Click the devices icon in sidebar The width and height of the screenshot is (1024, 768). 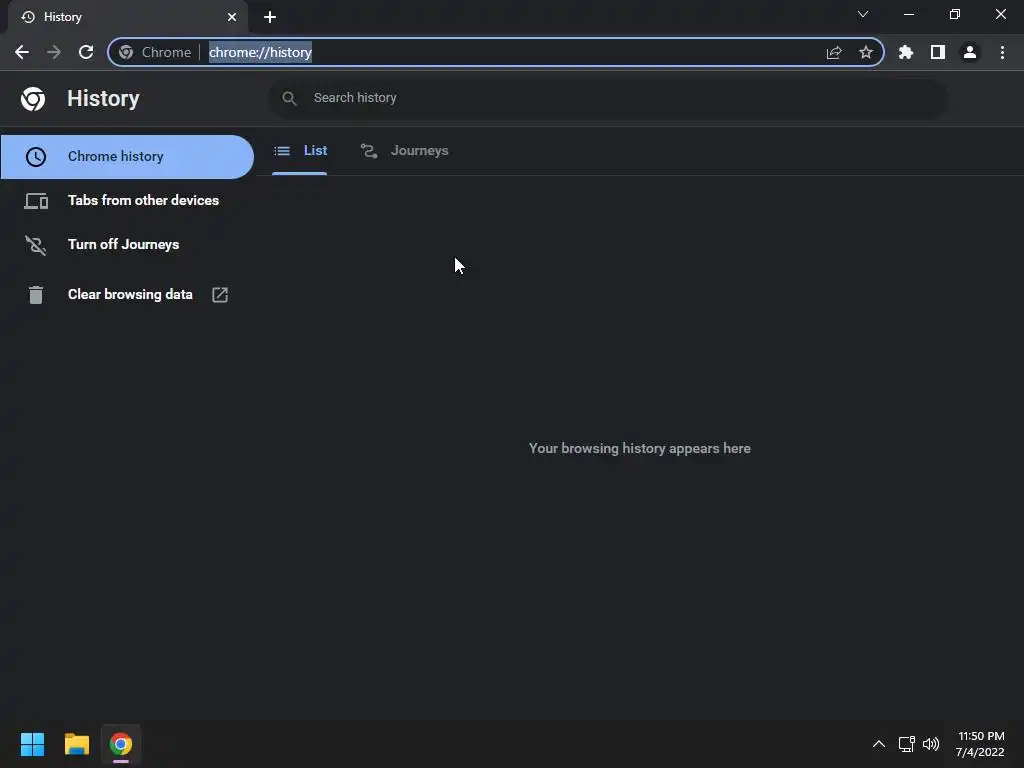coord(36,201)
